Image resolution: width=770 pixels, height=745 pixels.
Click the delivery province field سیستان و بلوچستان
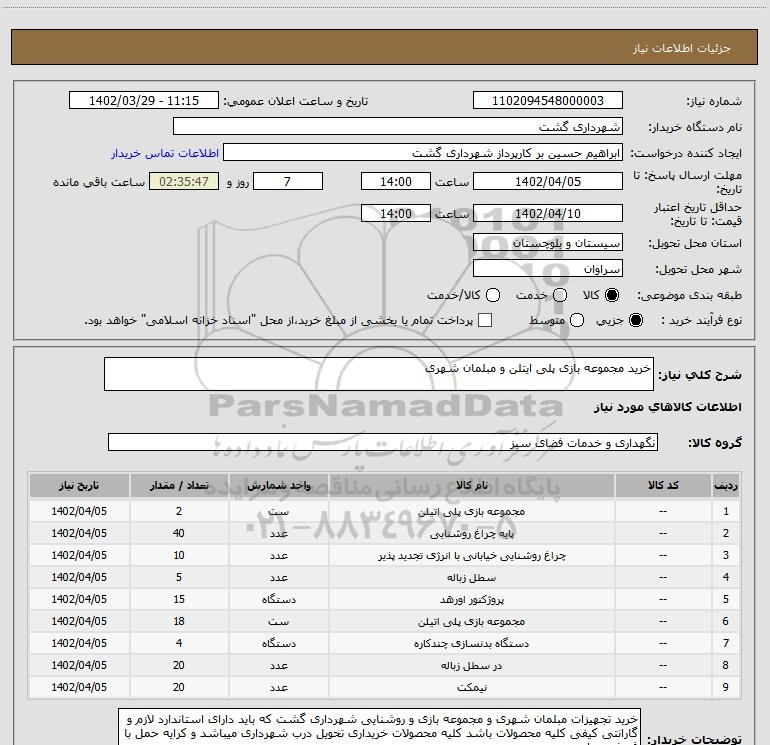point(546,243)
